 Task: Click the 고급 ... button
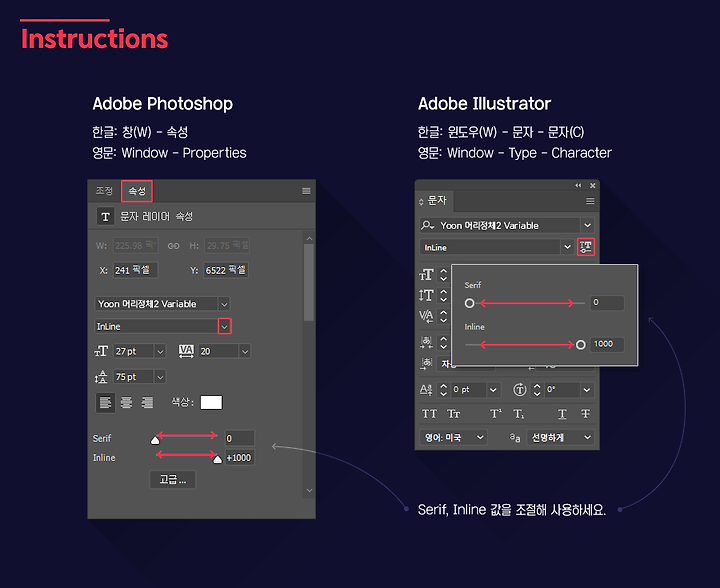pyautogui.click(x=173, y=480)
